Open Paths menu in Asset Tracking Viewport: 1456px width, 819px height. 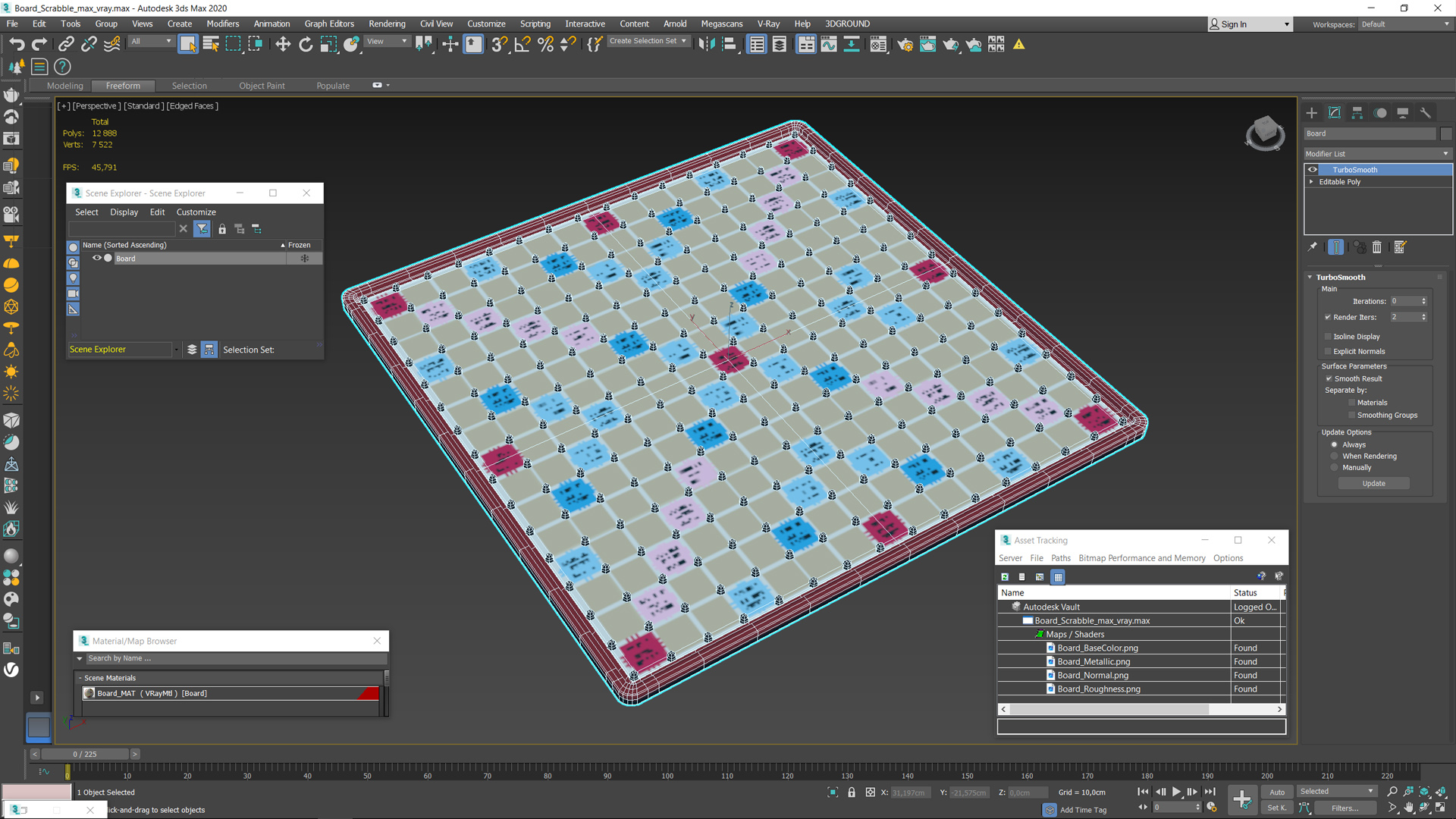coord(1060,558)
